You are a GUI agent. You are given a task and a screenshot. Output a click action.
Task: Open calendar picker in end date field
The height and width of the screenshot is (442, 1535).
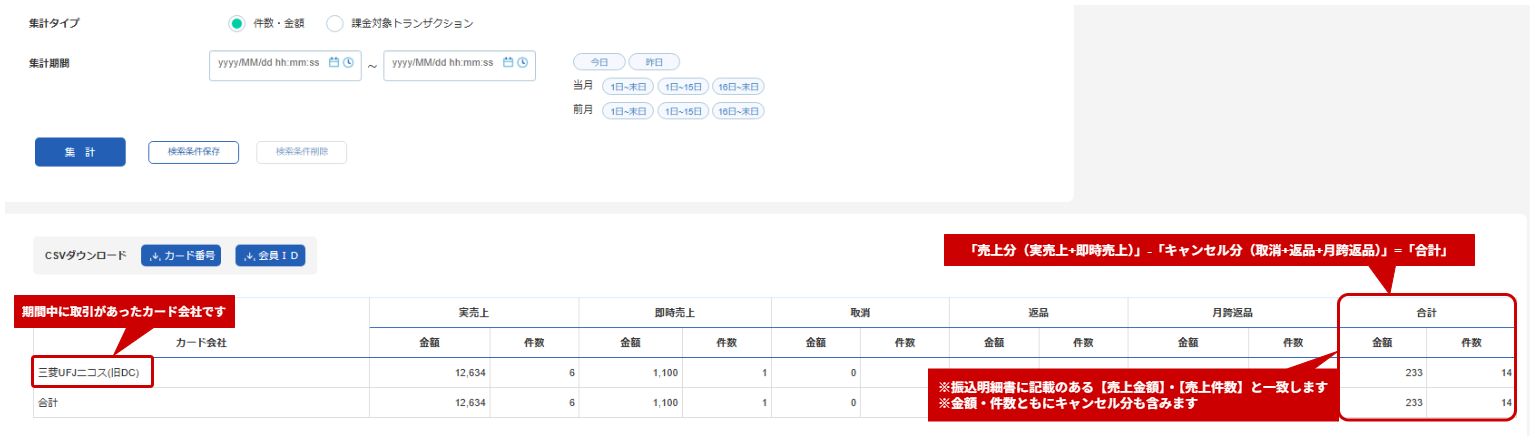(508, 62)
